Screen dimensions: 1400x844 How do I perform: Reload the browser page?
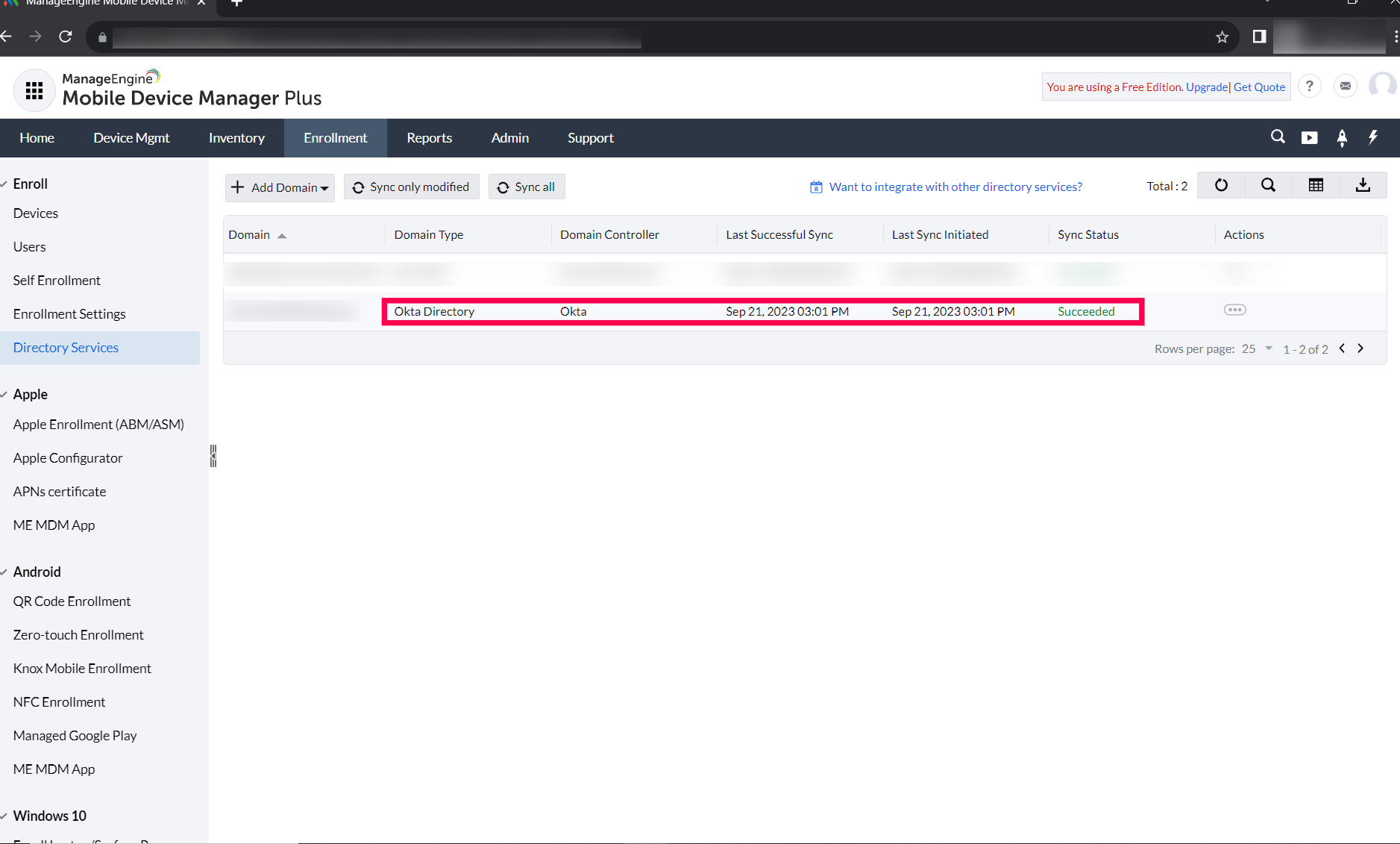click(66, 37)
